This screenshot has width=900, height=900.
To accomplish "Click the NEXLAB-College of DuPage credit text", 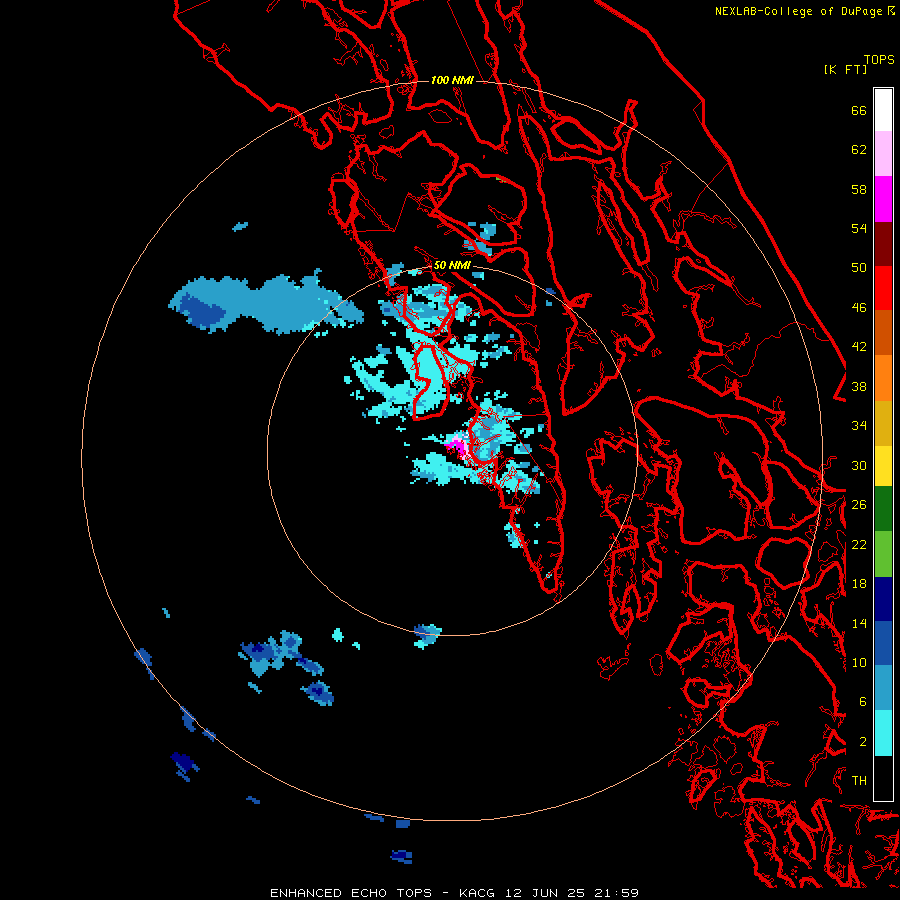I will coord(804,11).
